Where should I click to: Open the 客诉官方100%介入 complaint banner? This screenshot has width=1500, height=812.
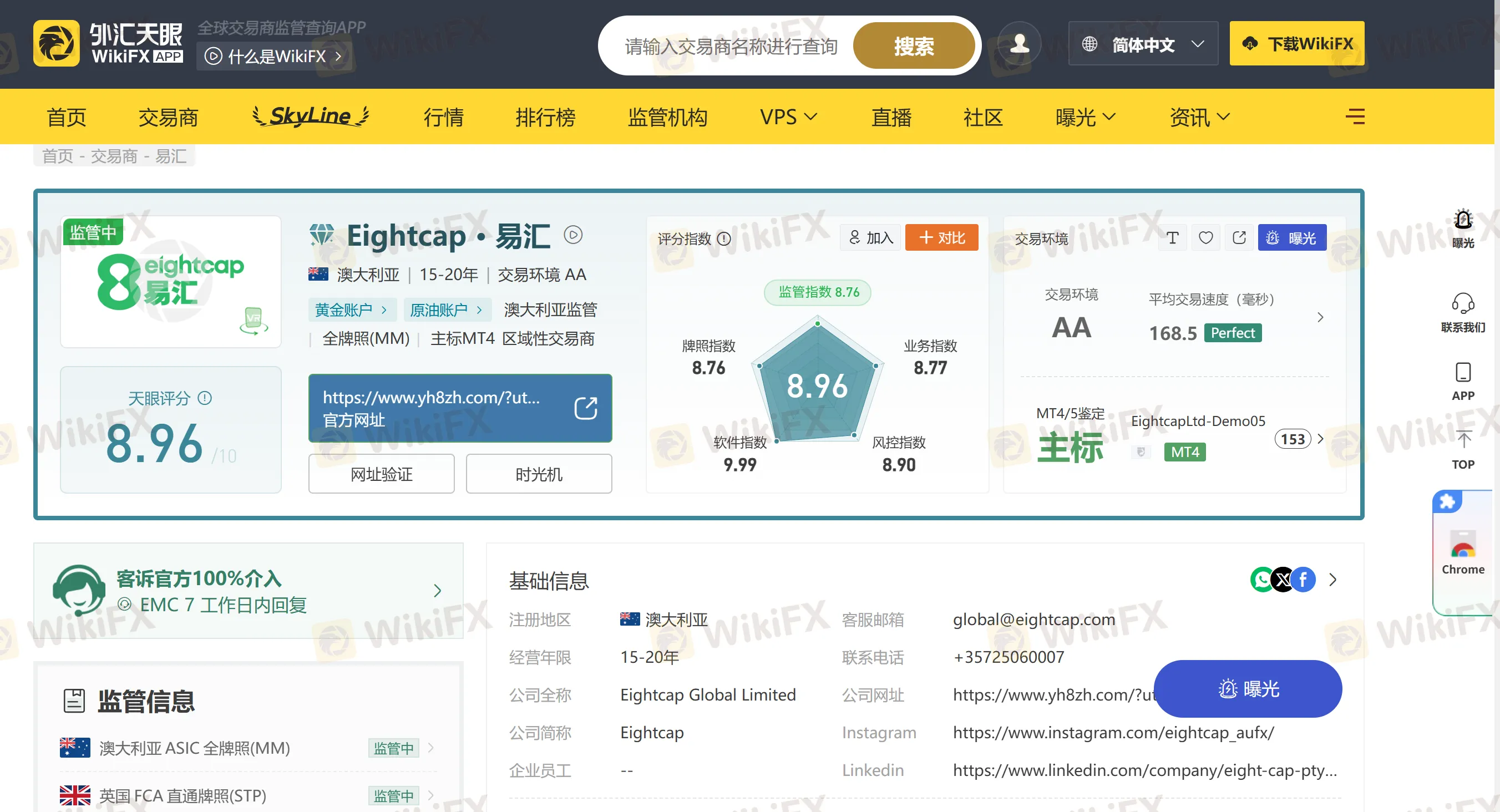coord(249,590)
